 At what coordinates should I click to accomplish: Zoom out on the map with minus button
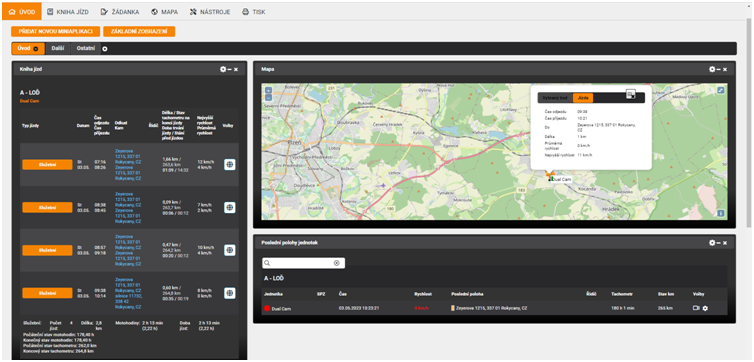click(268, 97)
